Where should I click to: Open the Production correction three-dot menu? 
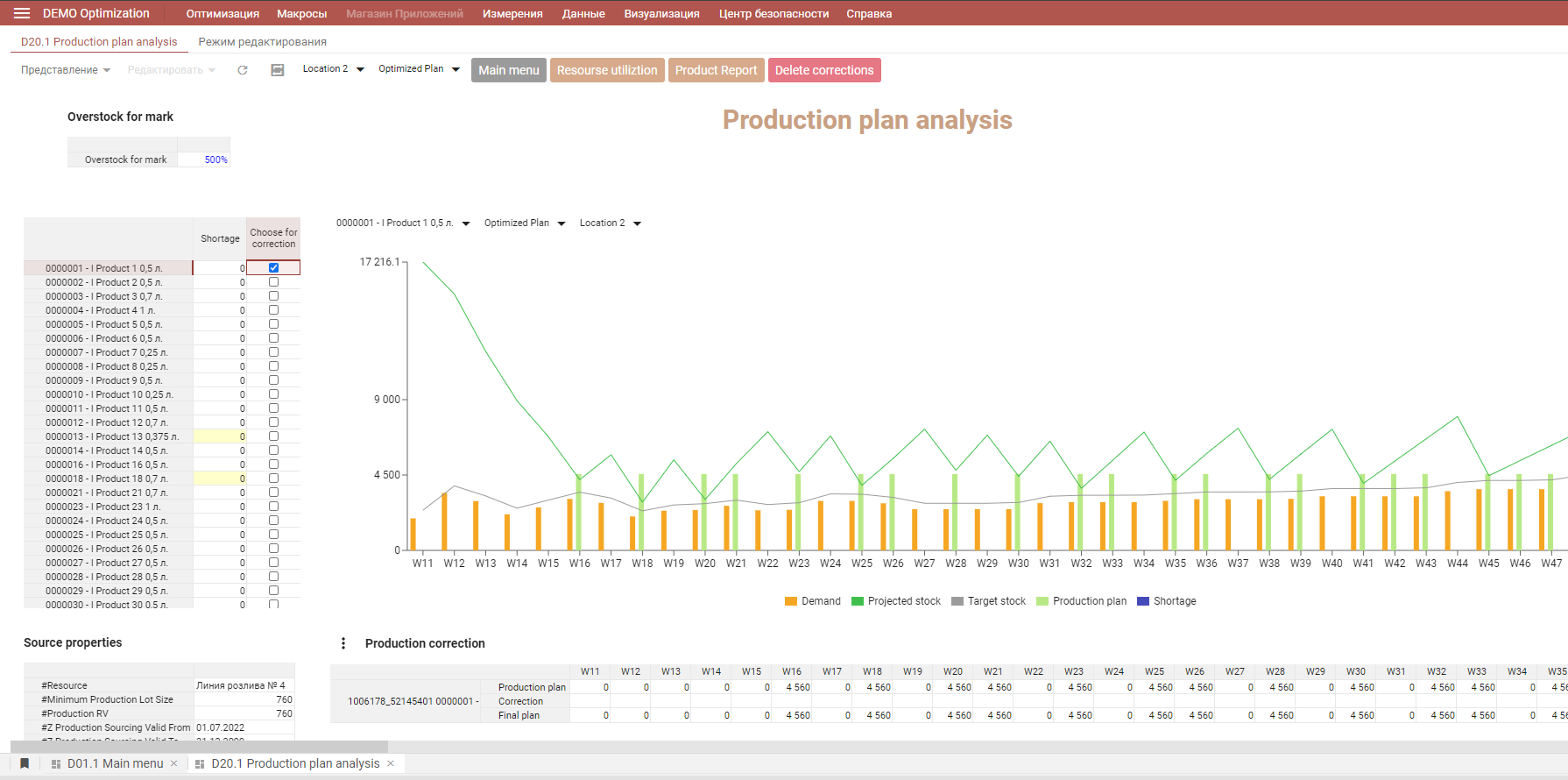(343, 643)
